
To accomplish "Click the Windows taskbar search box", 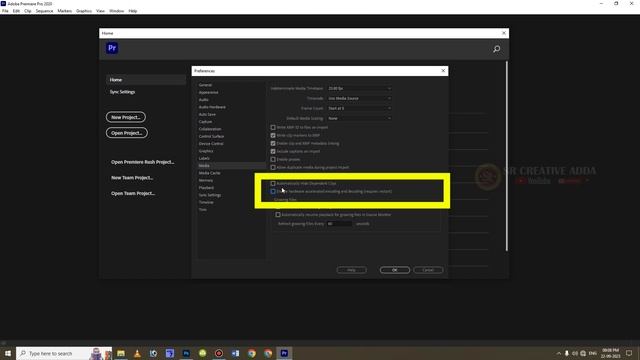I will (64, 353).
